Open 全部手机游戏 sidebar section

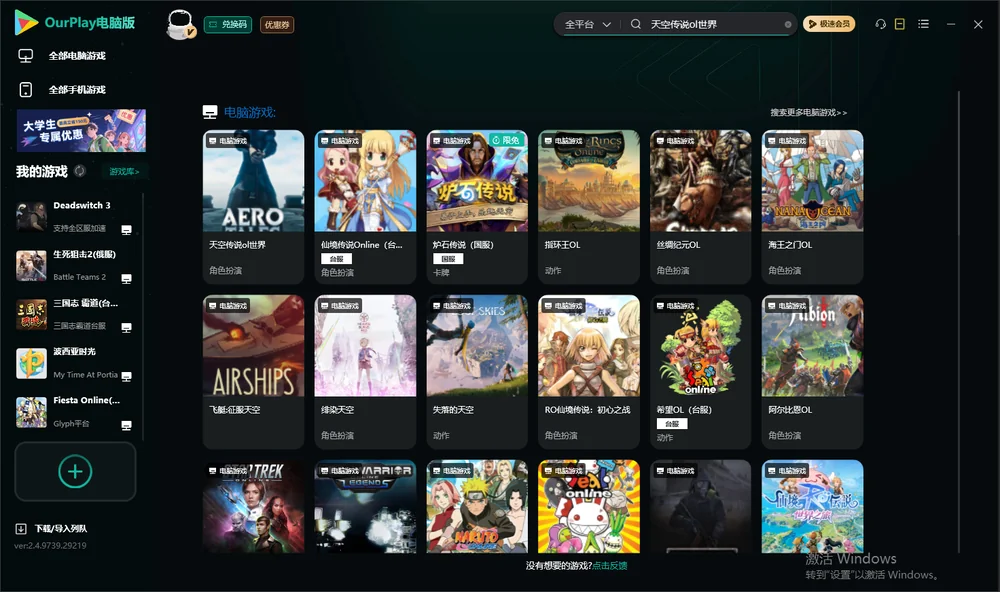[77, 90]
